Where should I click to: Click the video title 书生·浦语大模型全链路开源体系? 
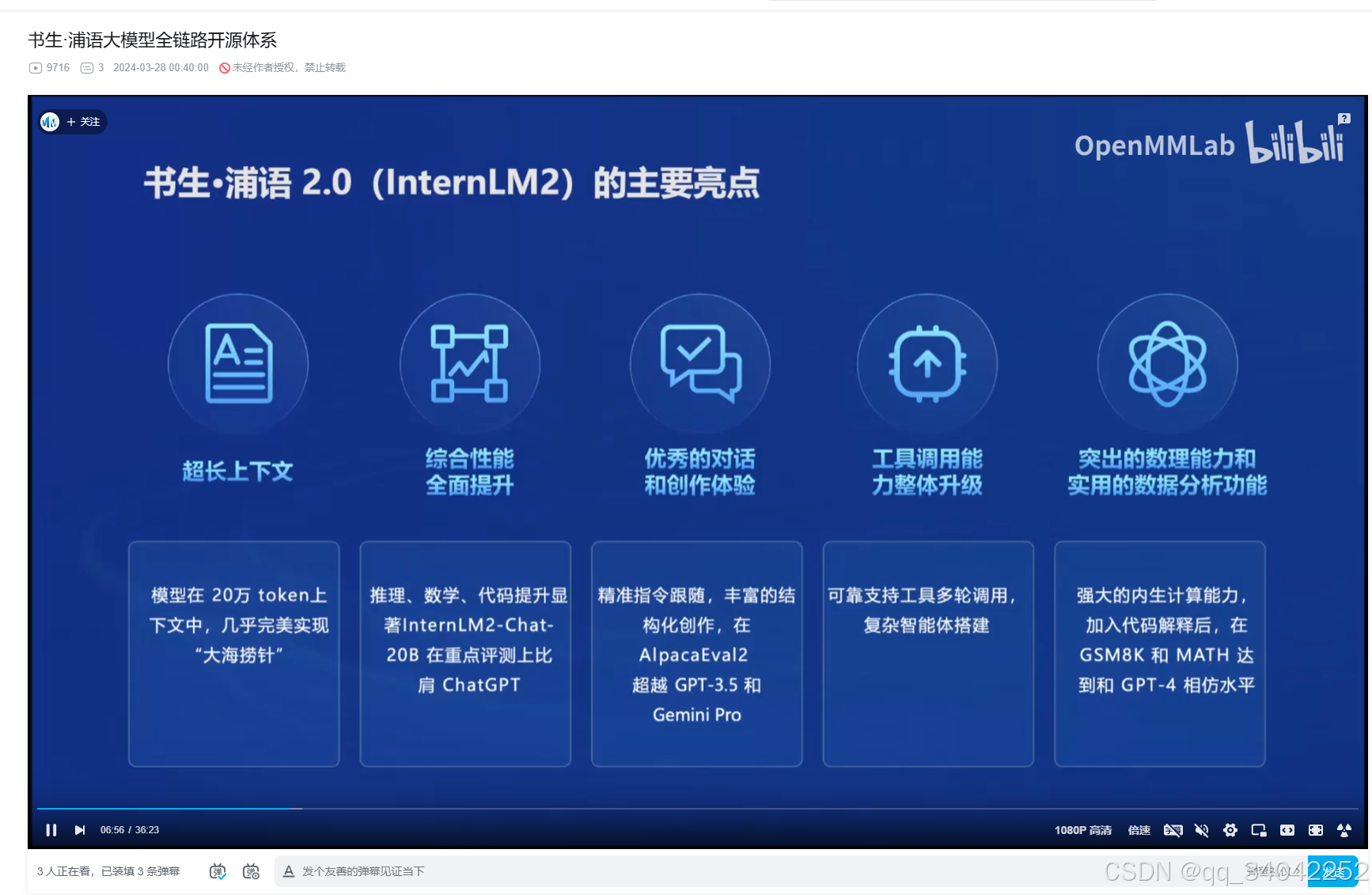(x=153, y=40)
